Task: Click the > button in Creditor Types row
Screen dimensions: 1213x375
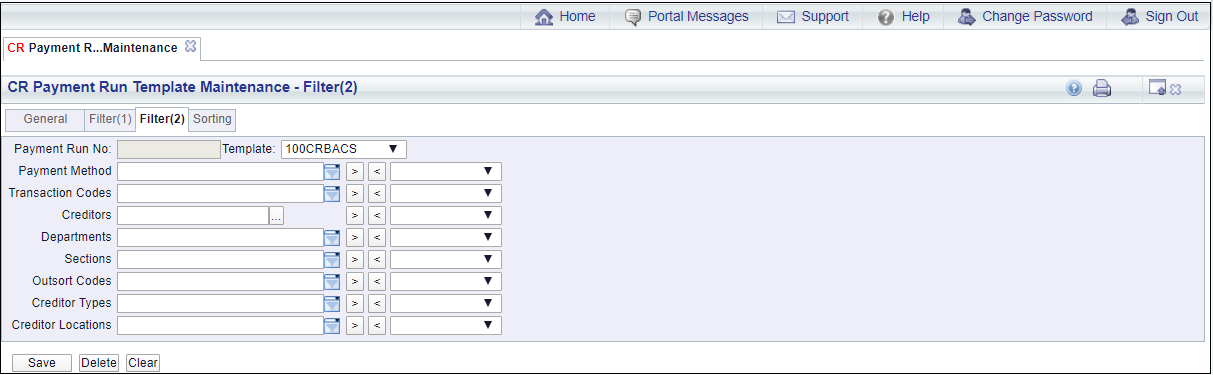Action: pyautogui.click(x=355, y=303)
